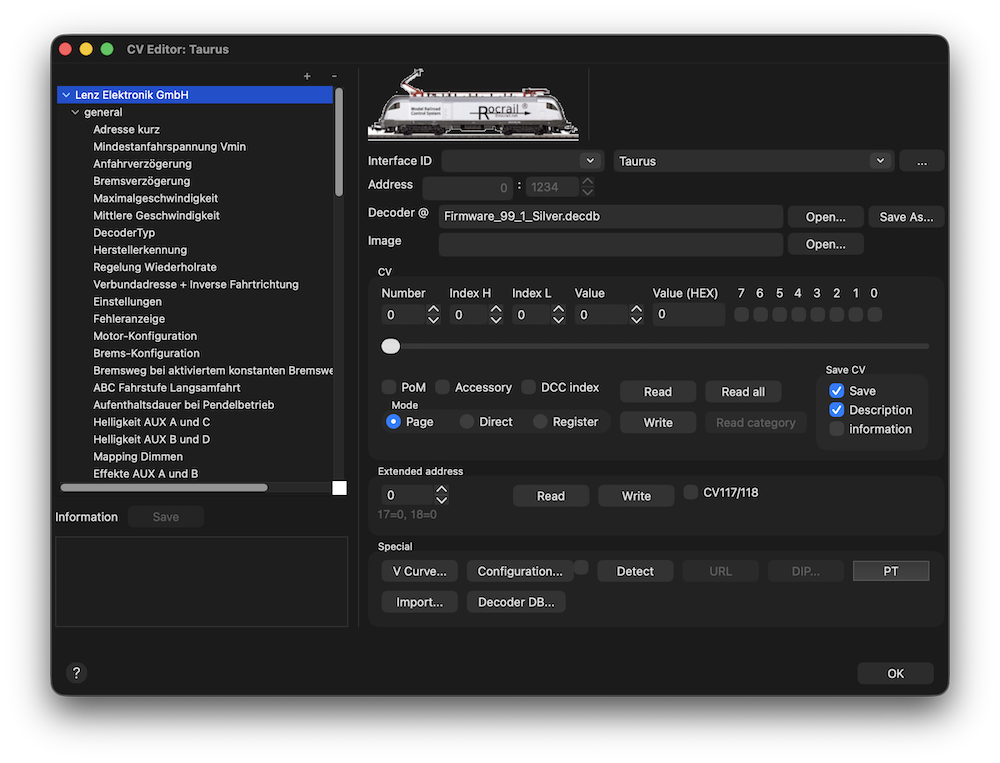Image resolution: width=1000 pixels, height=763 pixels.
Task: Toggle bit 0 checkbox of CV value
Action: 875,315
